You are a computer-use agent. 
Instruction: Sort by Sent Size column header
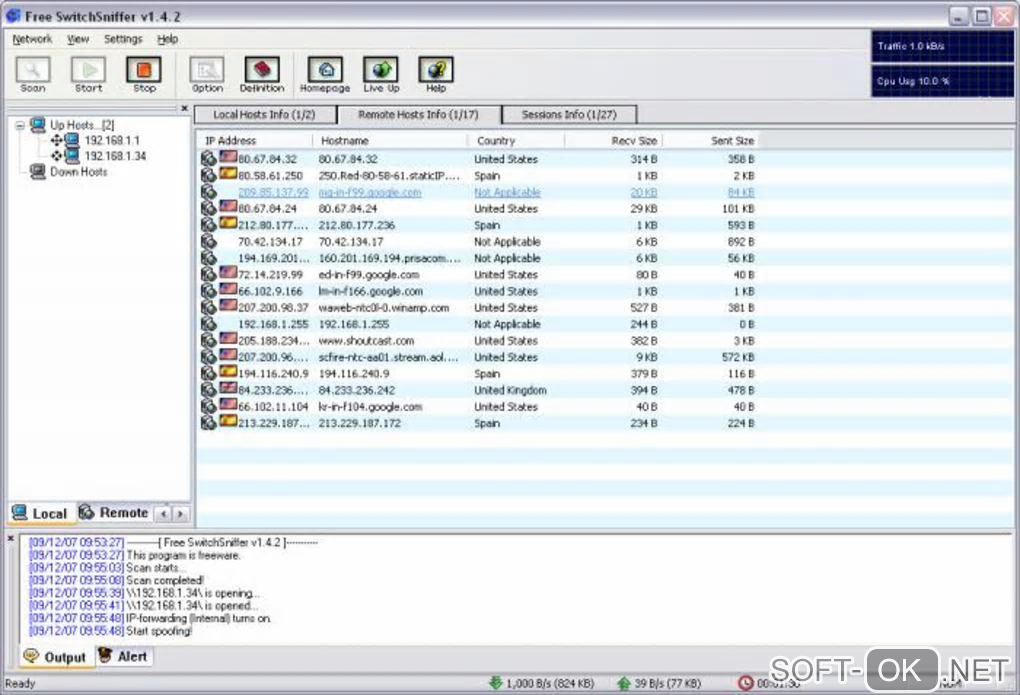[710, 141]
